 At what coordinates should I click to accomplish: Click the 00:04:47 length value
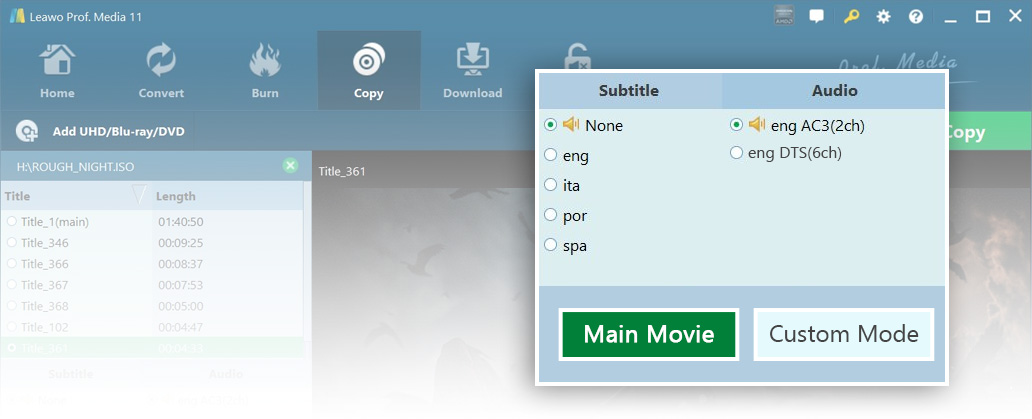[180, 327]
